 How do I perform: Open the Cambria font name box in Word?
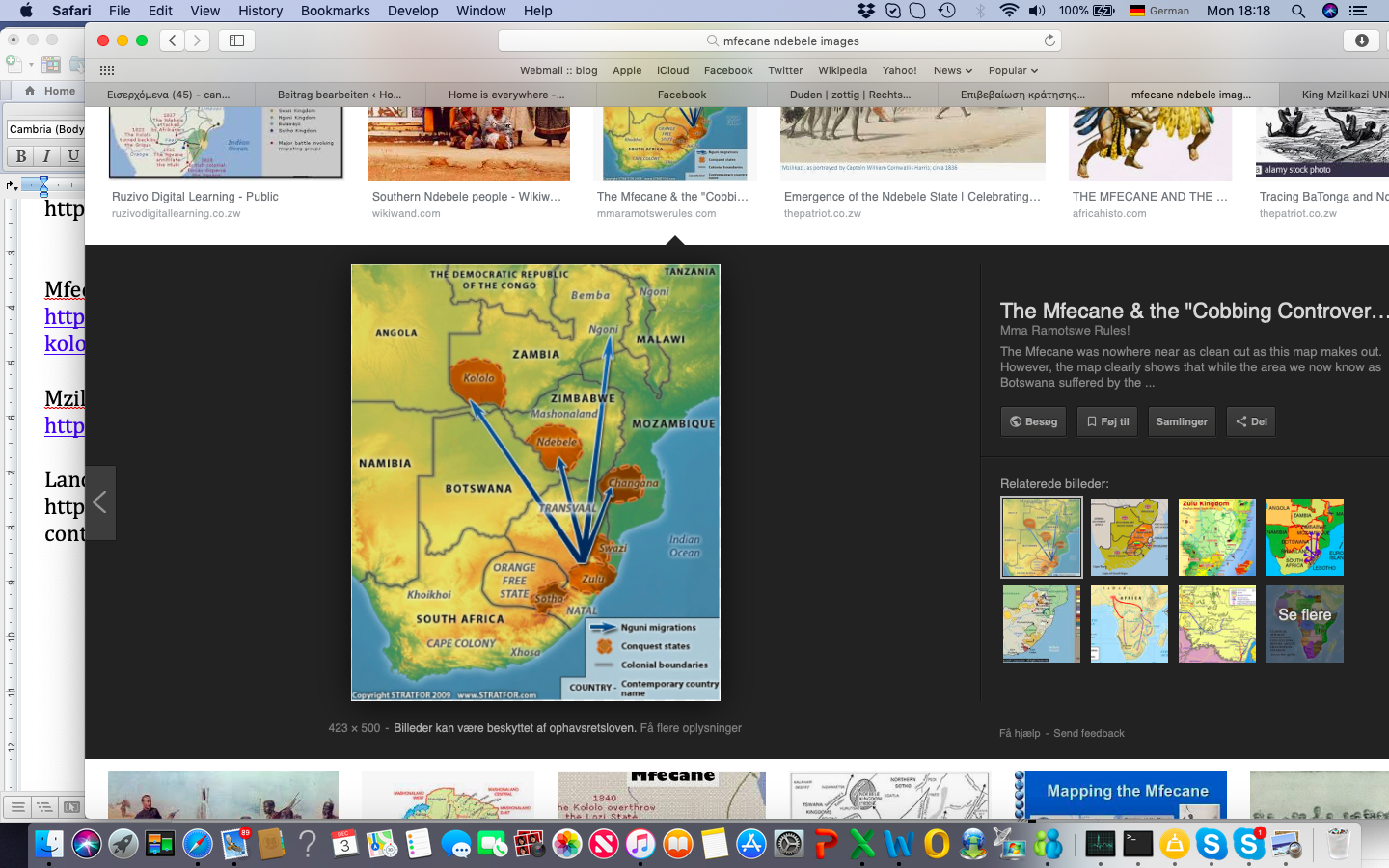tap(44, 129)
